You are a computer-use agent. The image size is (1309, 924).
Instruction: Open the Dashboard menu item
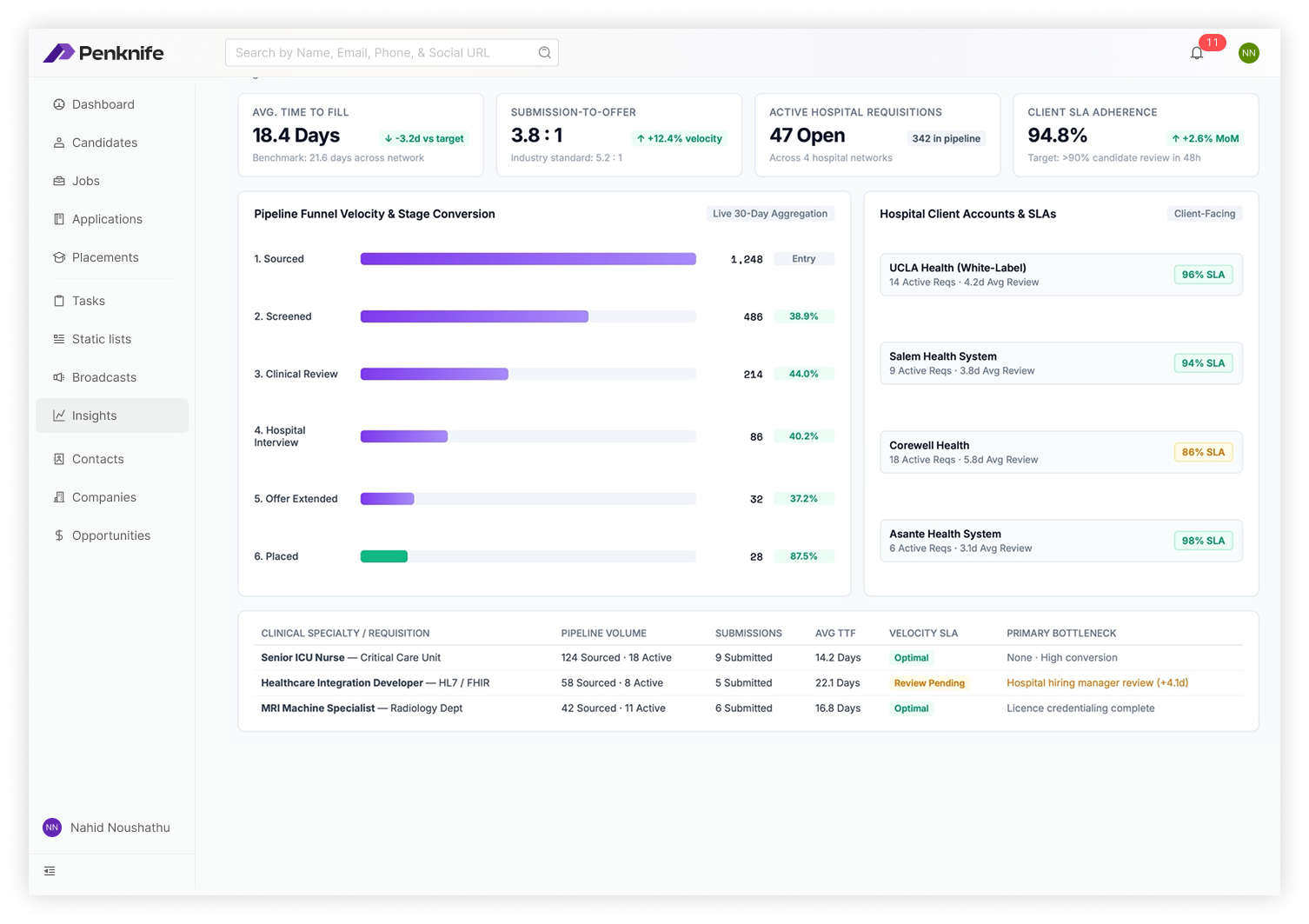[112, 104]
